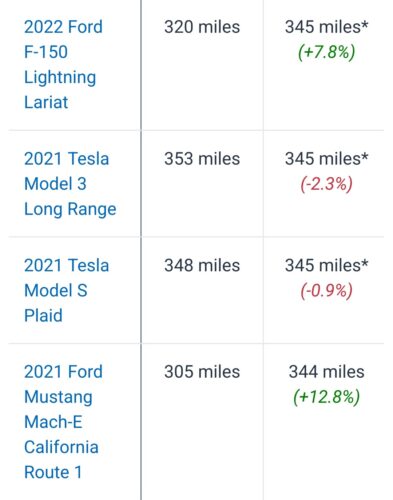Click 345 miles* in the Model S Plaid row
393x500 pixels.
pos(327,265)
